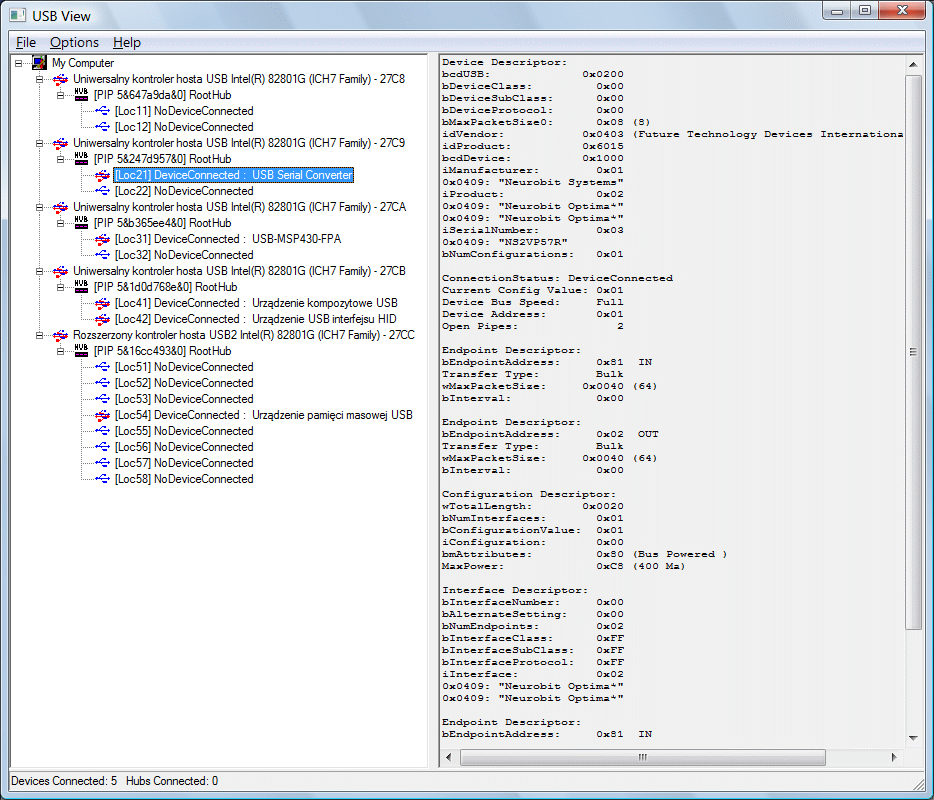Click hub icon of PIP 5&b365ee4&0 RootHub

coord(81,222)
